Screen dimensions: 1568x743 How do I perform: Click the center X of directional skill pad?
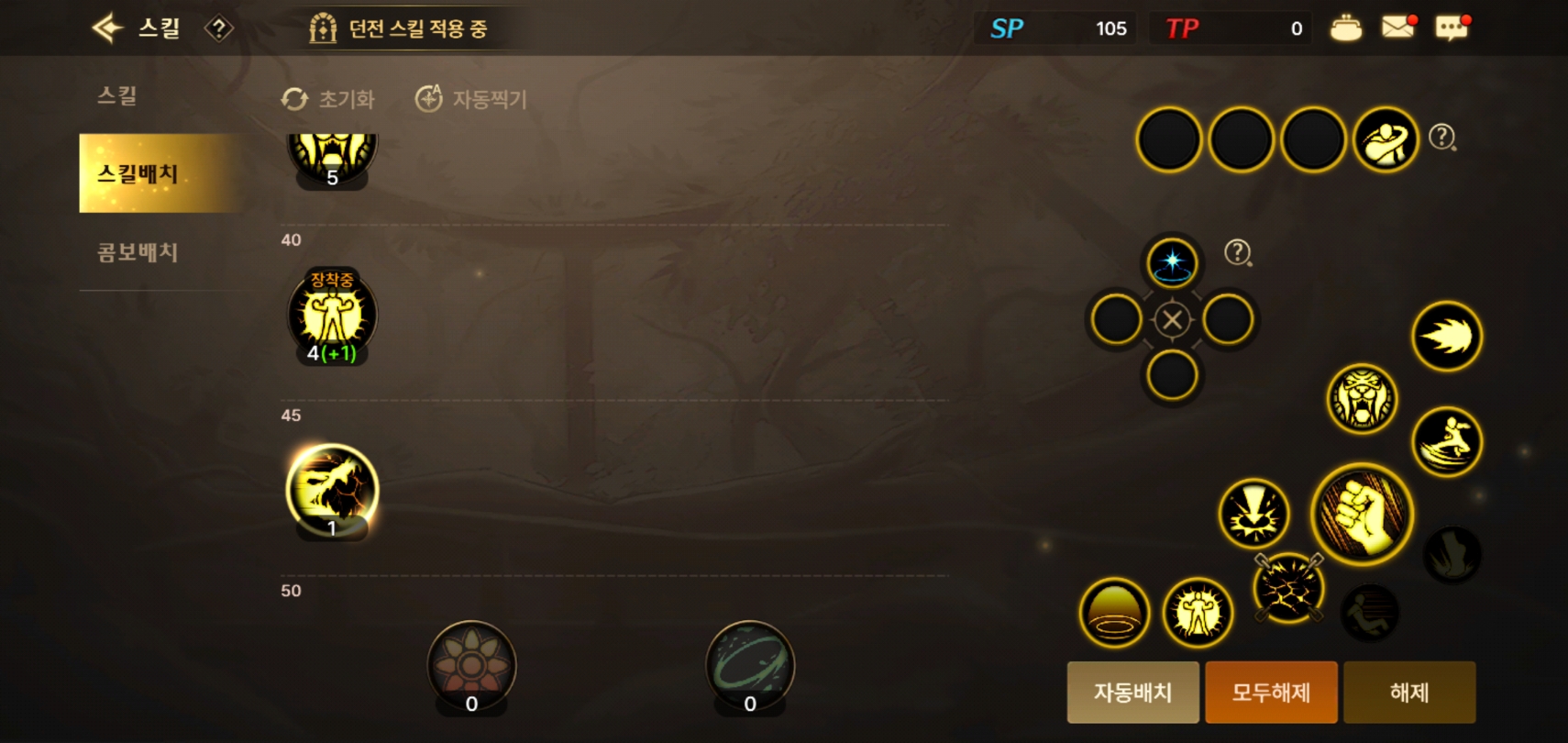(1172, 320)
